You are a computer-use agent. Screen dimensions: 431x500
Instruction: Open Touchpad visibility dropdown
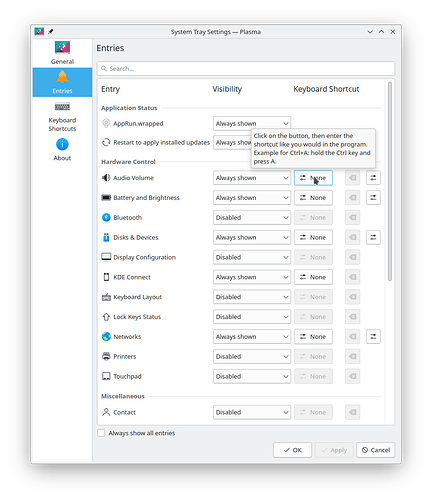click(x=252, y=376)
